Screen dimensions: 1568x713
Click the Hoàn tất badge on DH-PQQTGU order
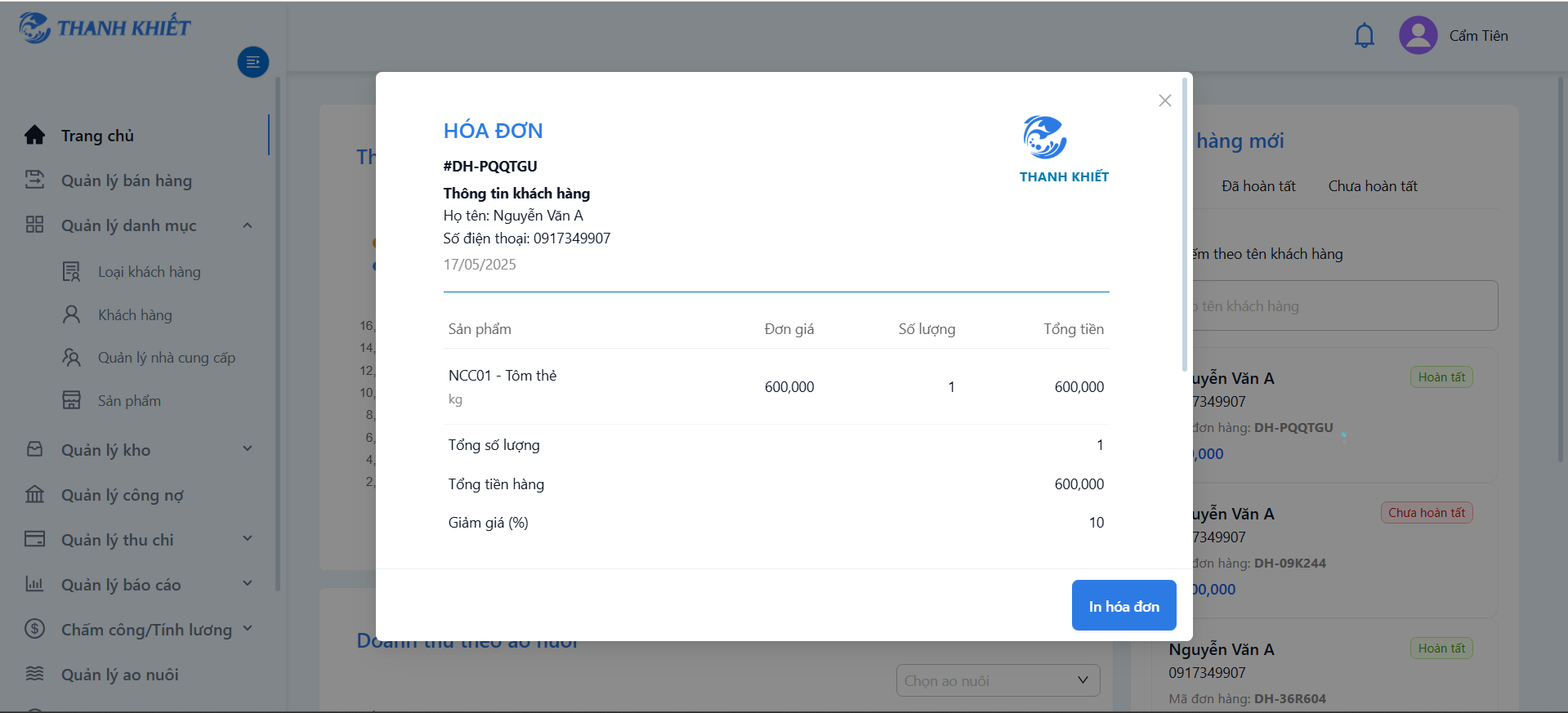[x=1441, y=377]
